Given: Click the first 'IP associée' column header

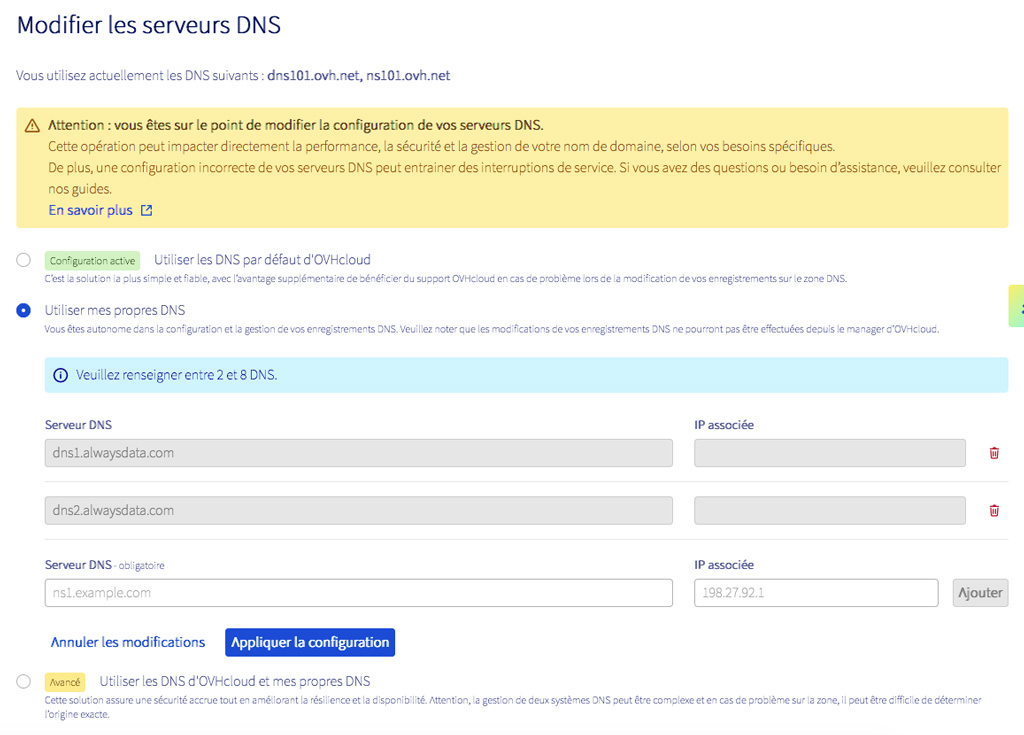Looking at the screenshot, I should click(x=724, y=425).
